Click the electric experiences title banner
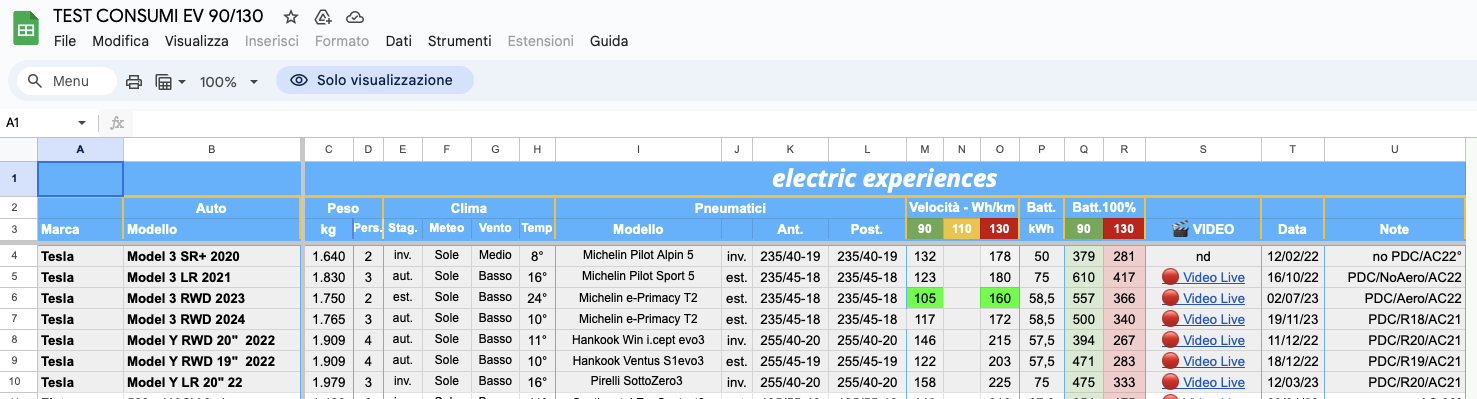 pos(884,179)
